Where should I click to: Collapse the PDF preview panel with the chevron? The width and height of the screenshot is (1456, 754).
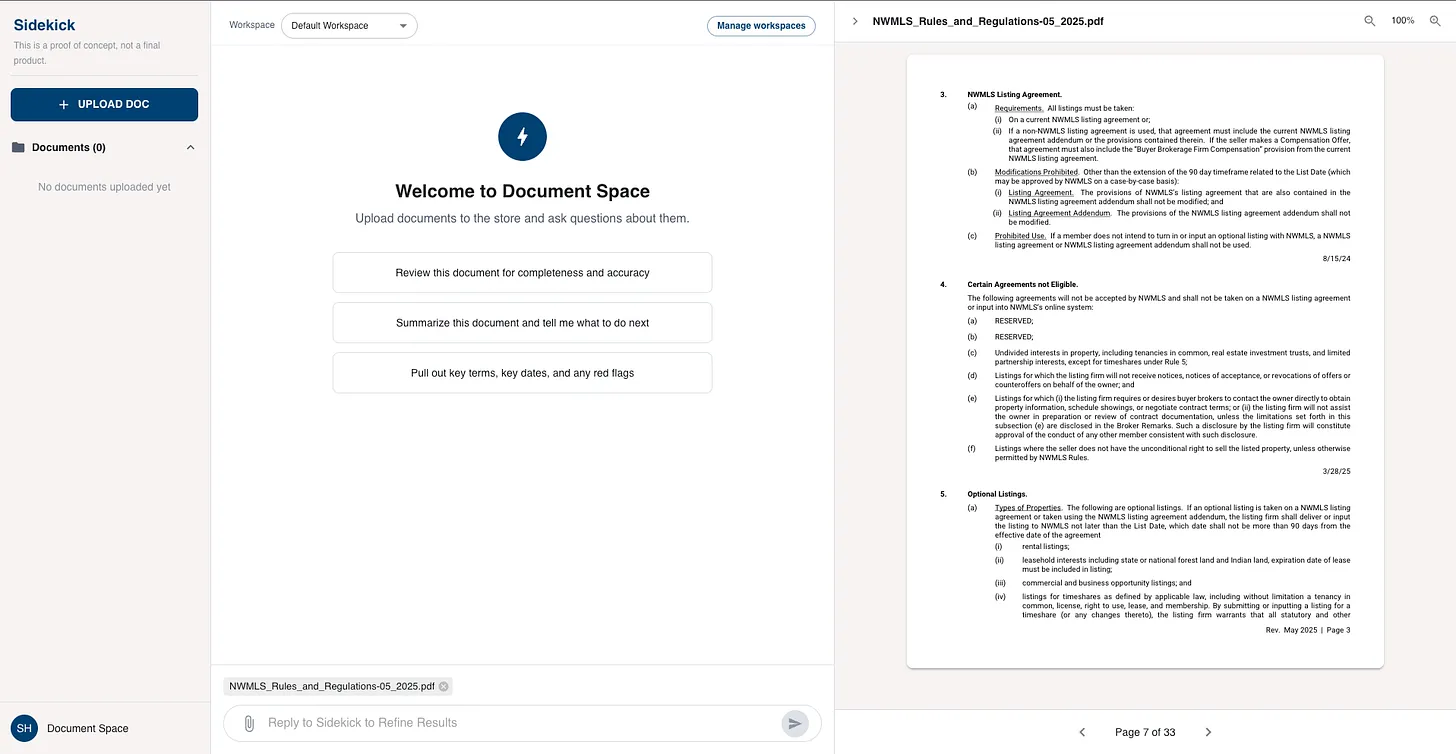(854, 20)
